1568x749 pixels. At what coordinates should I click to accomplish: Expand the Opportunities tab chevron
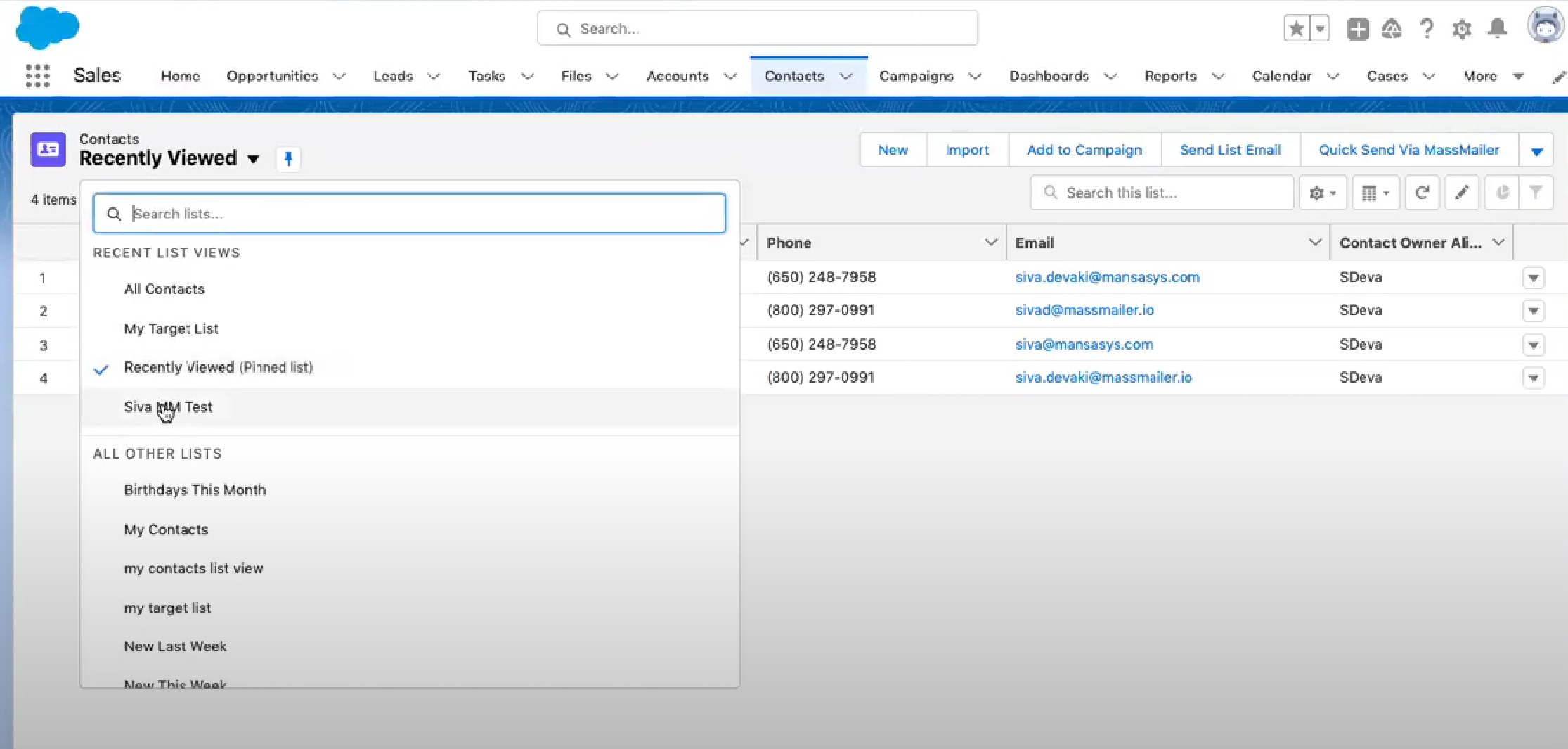coord(339,76)
